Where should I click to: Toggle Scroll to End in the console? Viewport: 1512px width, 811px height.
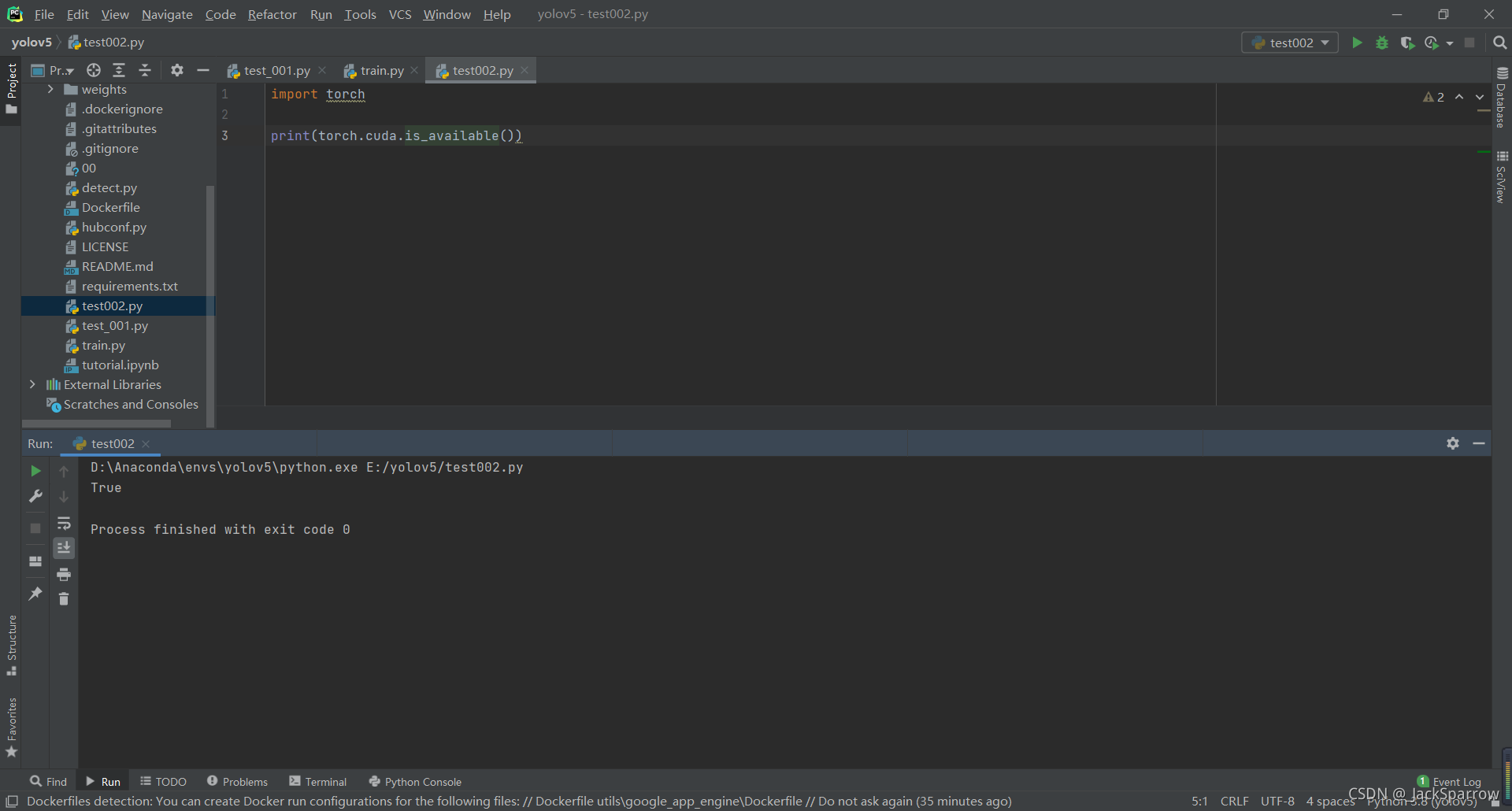click(64, 547)
